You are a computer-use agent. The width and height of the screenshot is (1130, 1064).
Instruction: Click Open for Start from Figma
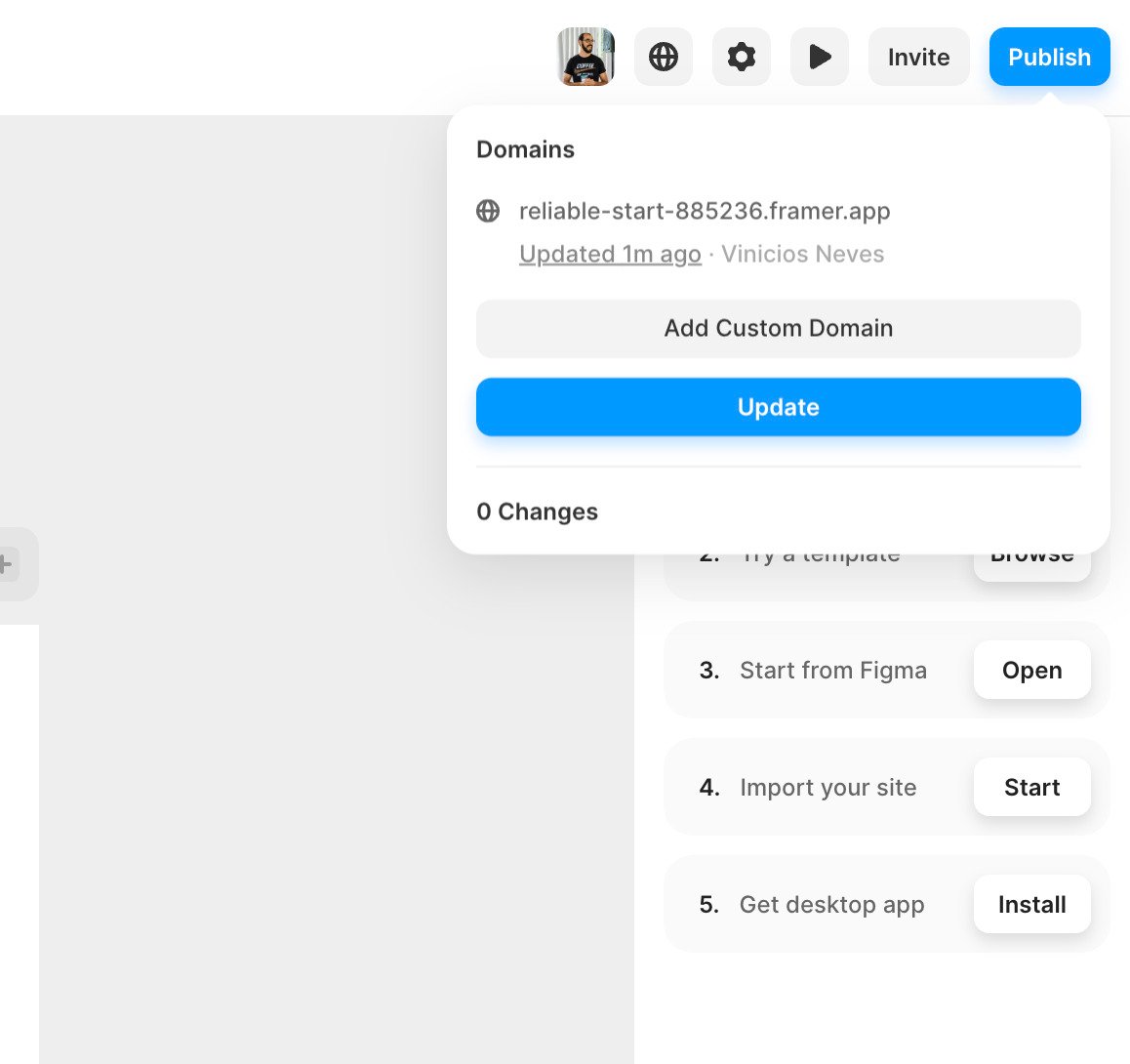1032,670
